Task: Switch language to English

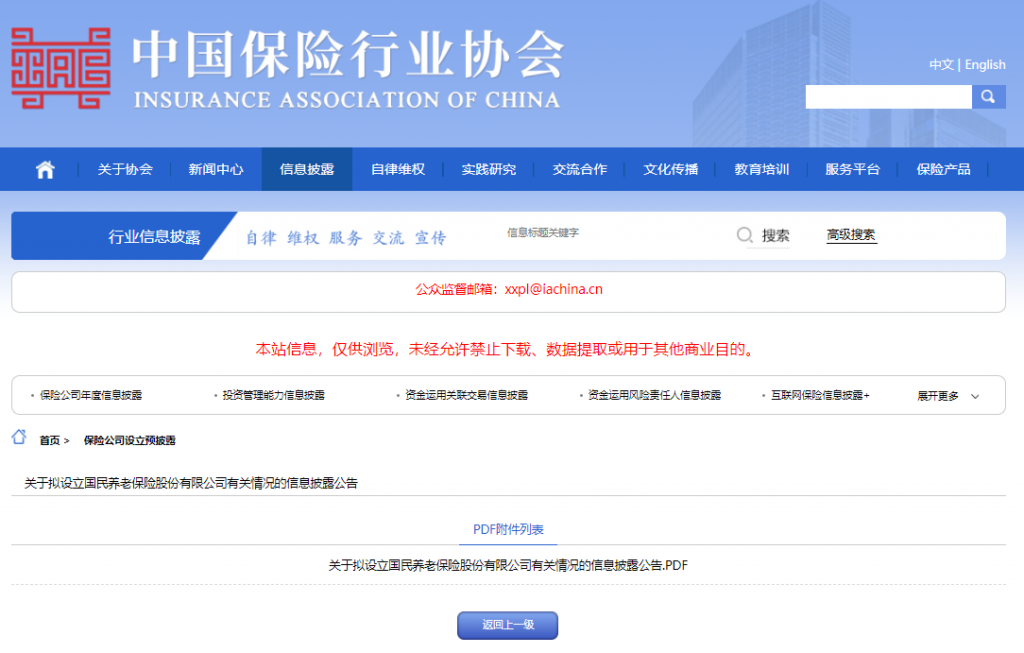Action: point(985,65)
